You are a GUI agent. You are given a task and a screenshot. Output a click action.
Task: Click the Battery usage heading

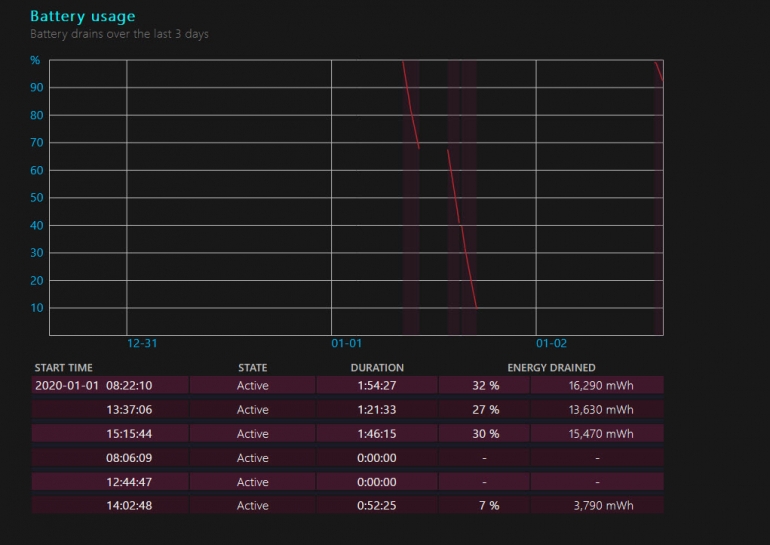[82, 16]
